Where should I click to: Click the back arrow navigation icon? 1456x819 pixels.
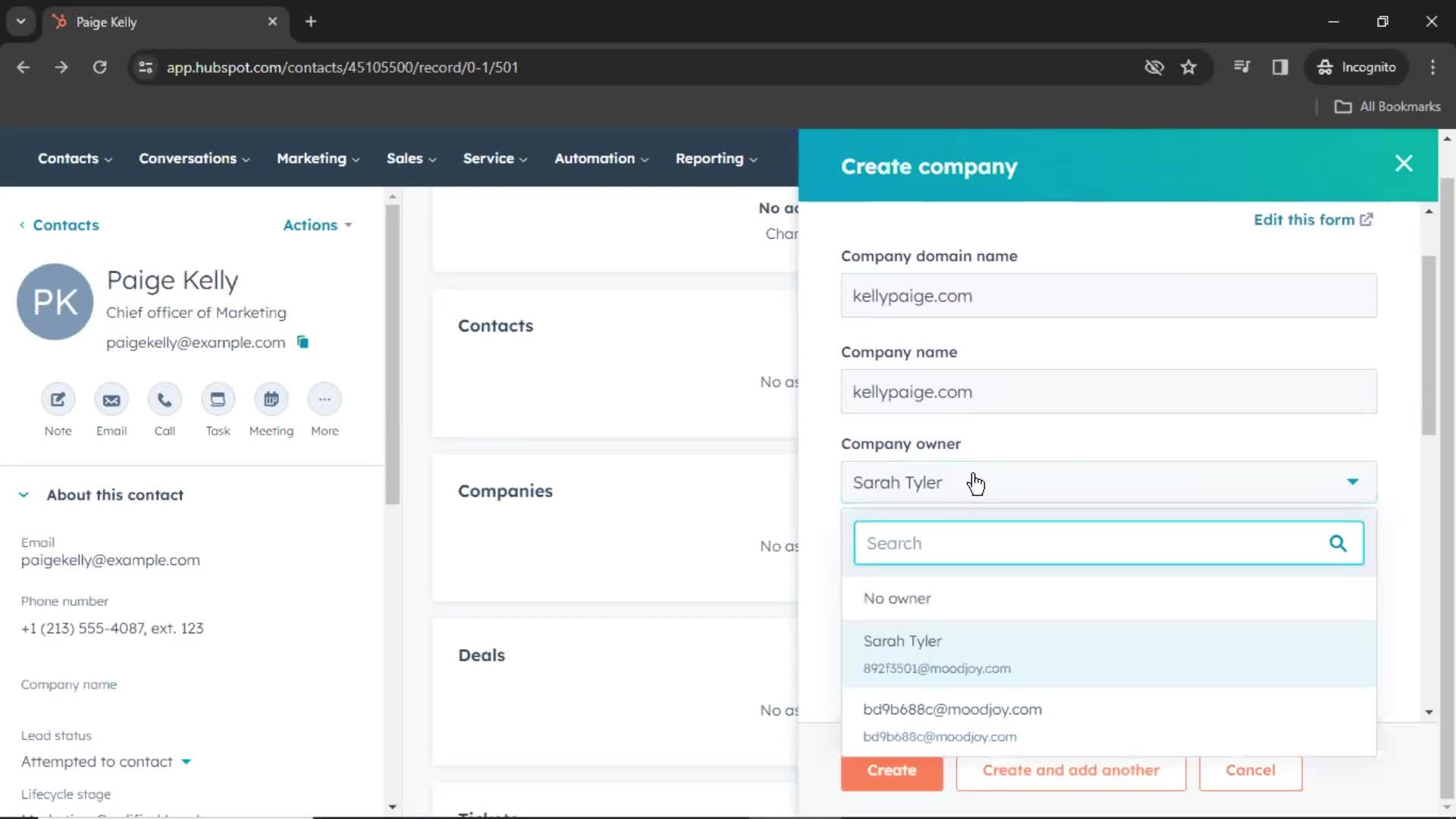(x=23, y=67)
